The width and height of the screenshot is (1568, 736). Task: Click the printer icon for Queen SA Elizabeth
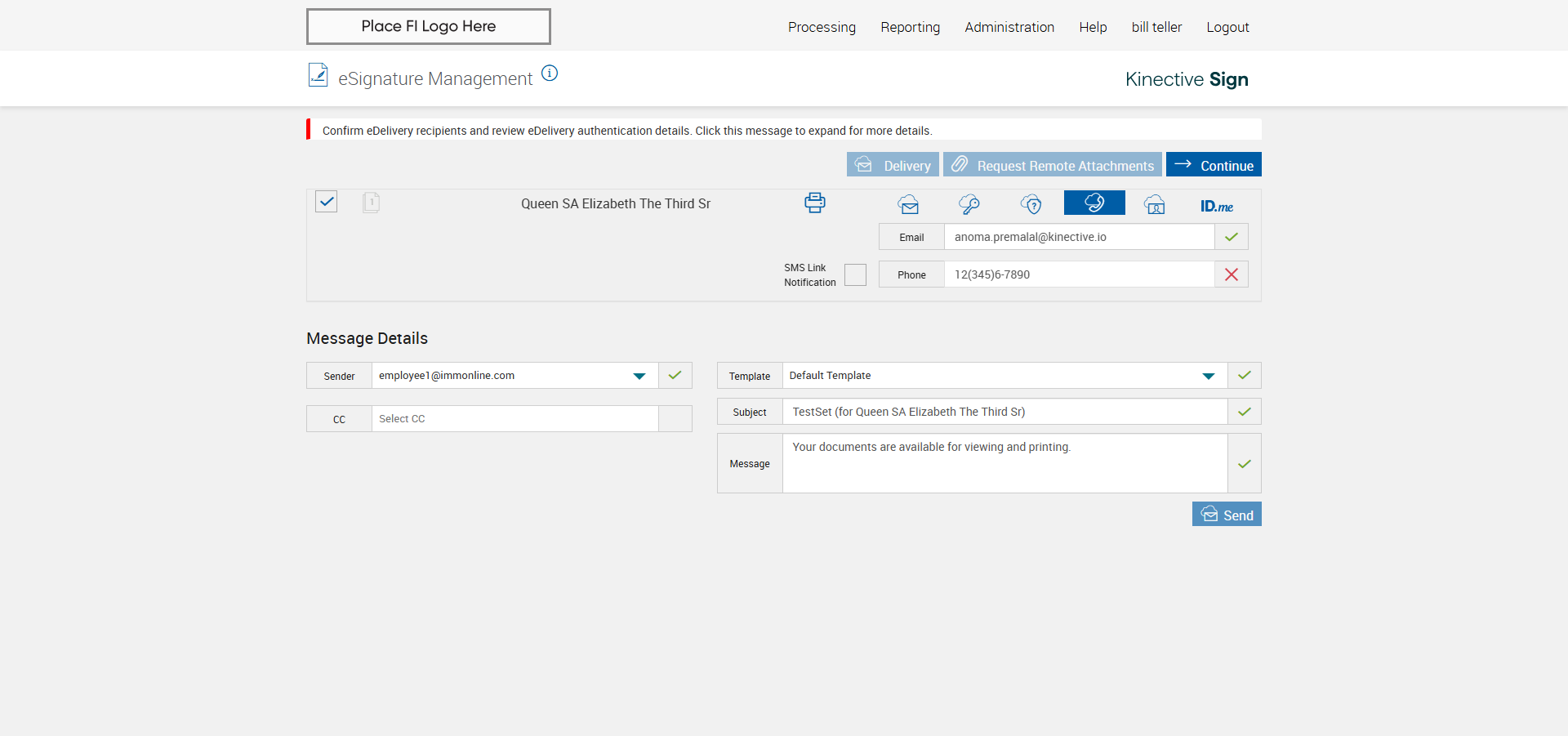(814, 203)
